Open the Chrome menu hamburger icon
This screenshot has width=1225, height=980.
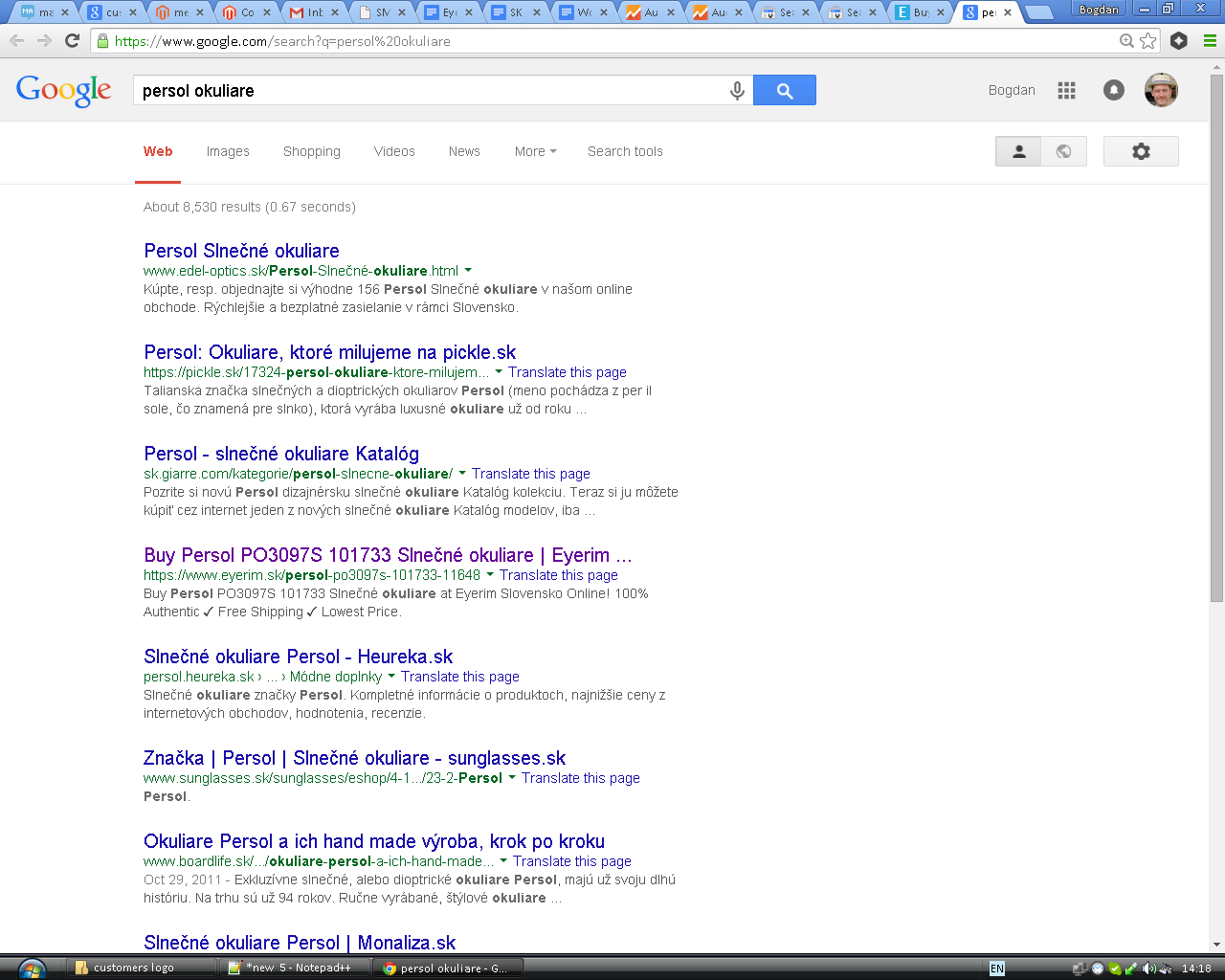coord(1210,41)
